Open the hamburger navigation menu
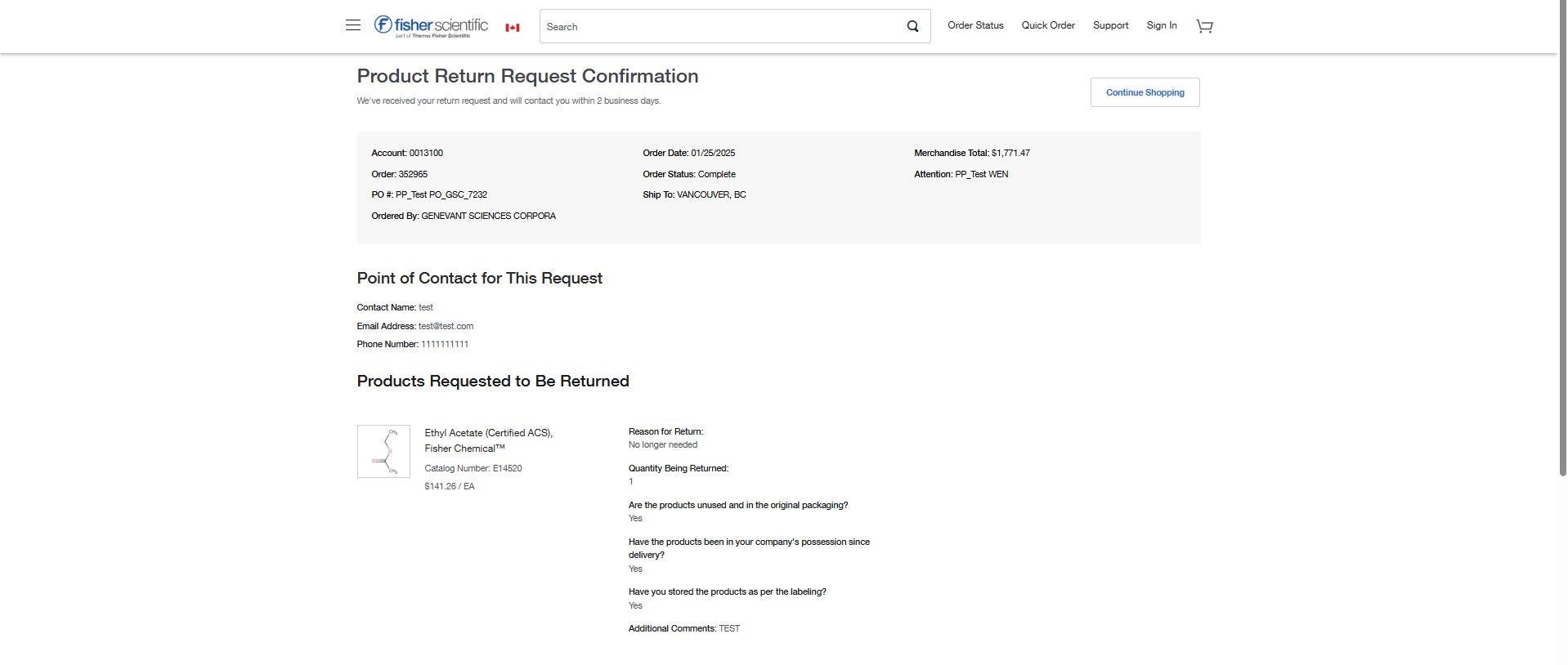 tap(353, 25)
